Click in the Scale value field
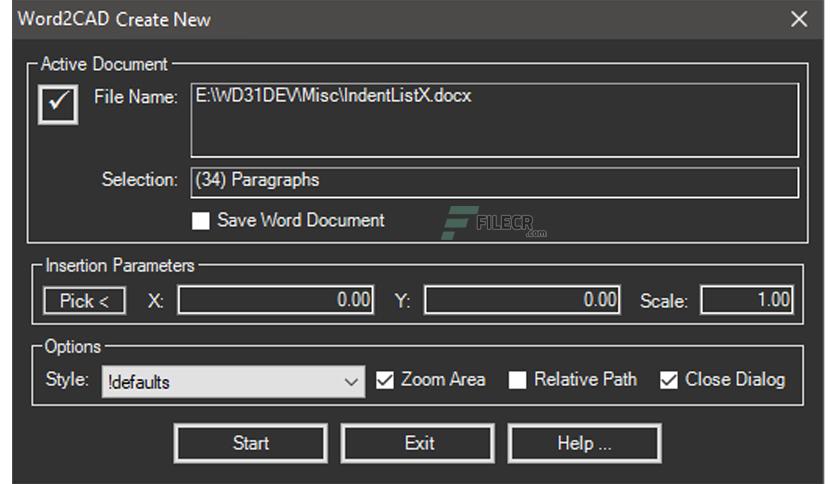 tap(746, 300)
